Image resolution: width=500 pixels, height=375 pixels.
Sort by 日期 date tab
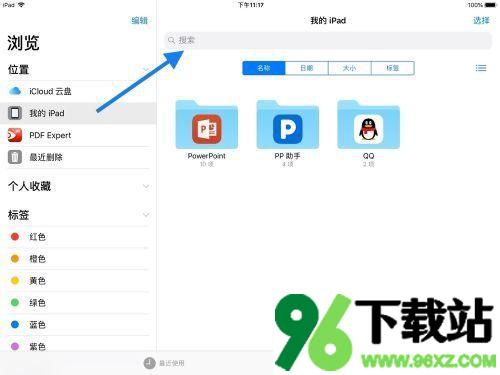(307, 68)
